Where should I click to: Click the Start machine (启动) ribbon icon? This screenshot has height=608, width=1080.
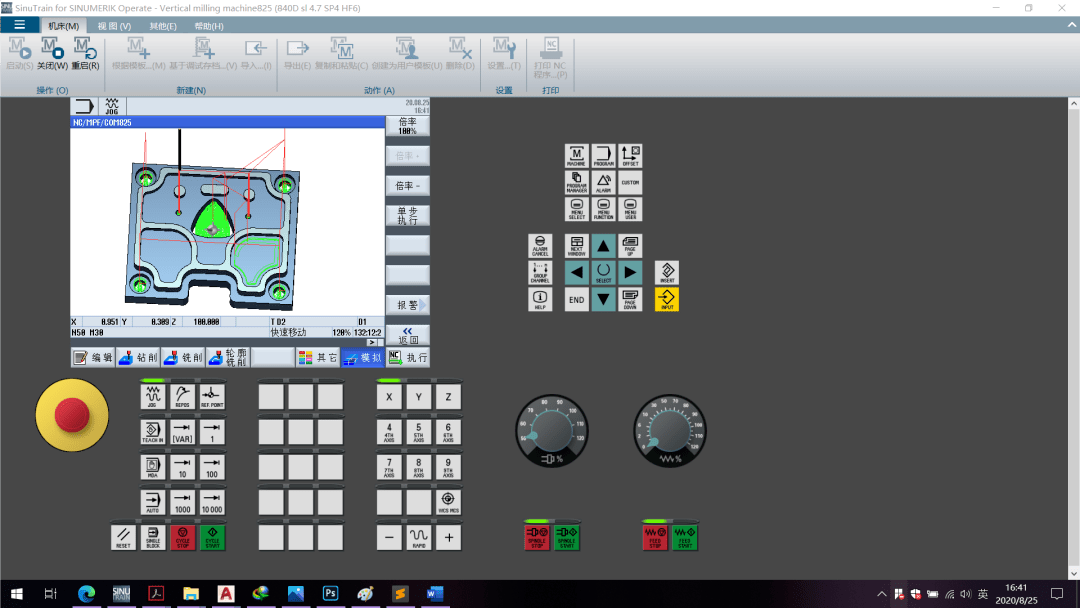19,54
